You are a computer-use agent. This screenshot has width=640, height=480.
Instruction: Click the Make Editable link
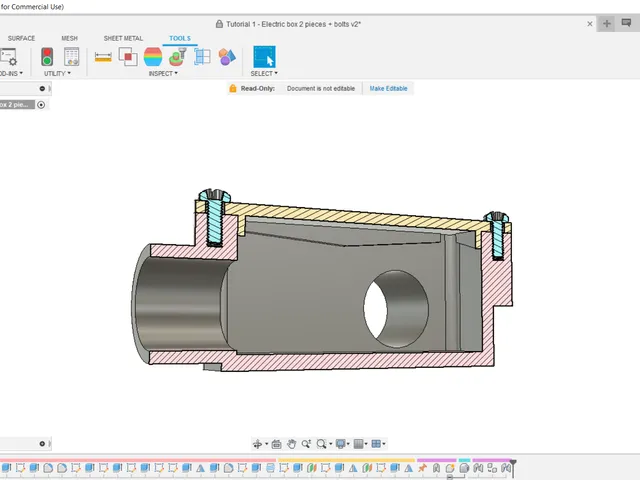pos(388,89)
